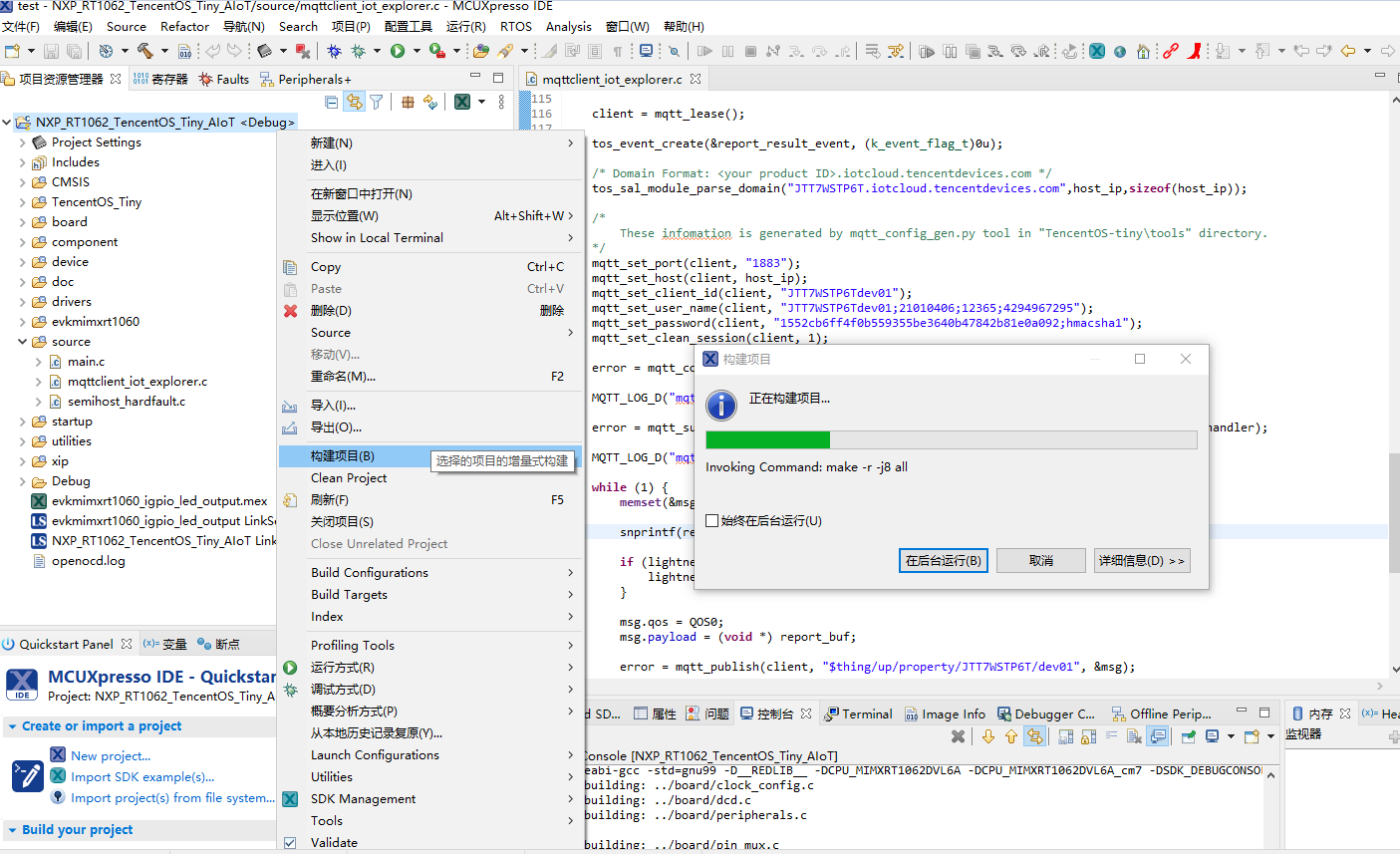Click Display Selected Console icon
The height and width of the screenshot is (854, 1400).
coord(1212,736)
